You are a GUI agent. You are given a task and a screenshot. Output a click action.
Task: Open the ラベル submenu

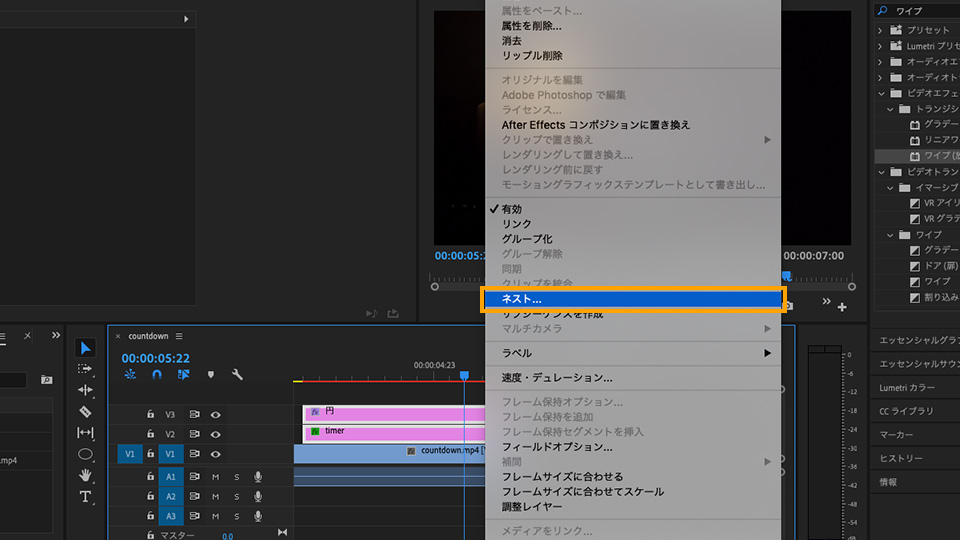pos(633,353)
